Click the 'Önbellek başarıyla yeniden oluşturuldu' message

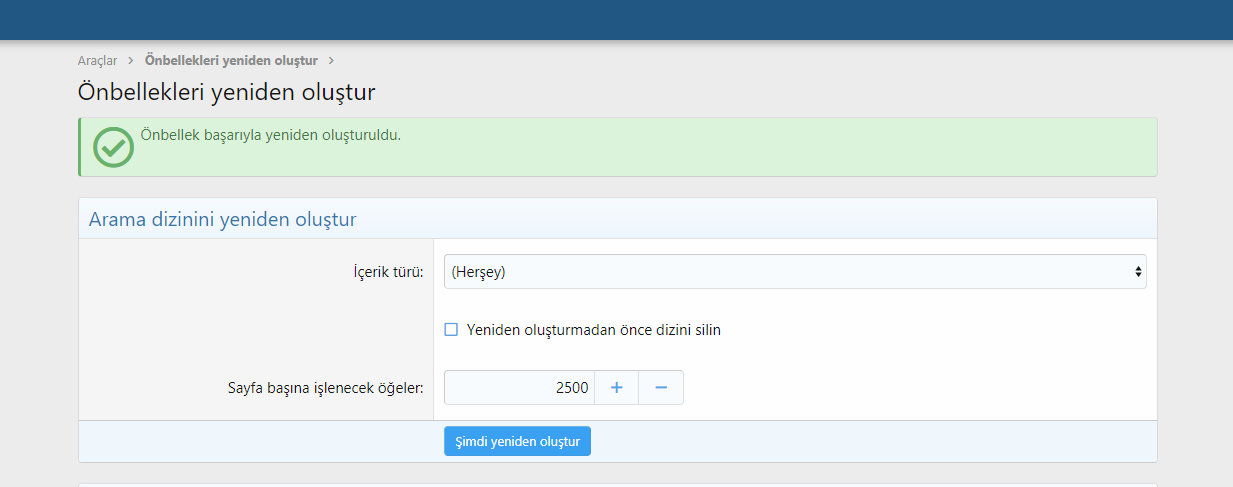(x=271, y=135)
